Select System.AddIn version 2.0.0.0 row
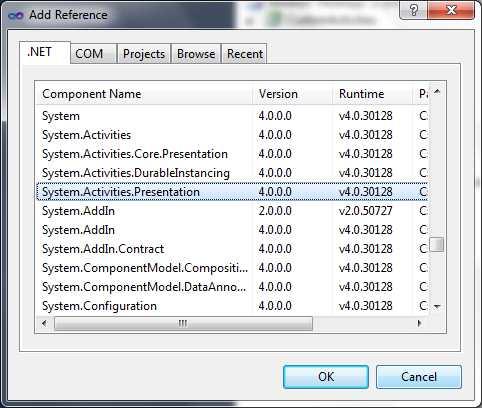 [x=232, y=211]
